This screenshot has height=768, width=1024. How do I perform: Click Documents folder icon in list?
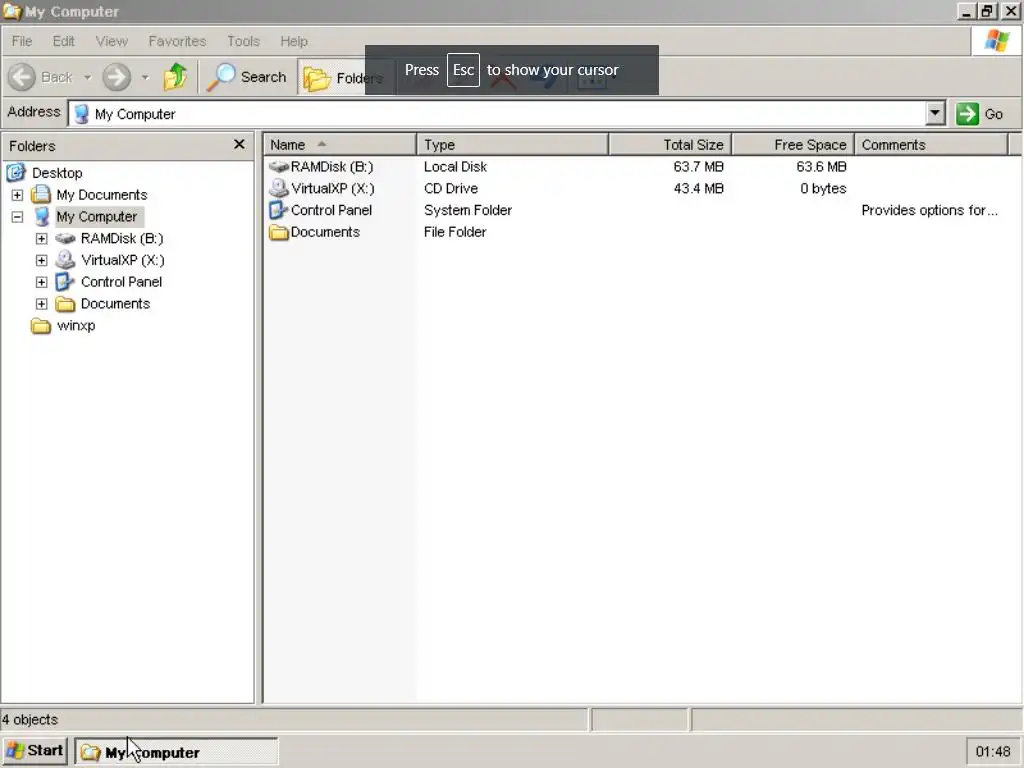(x=279, y=232)
